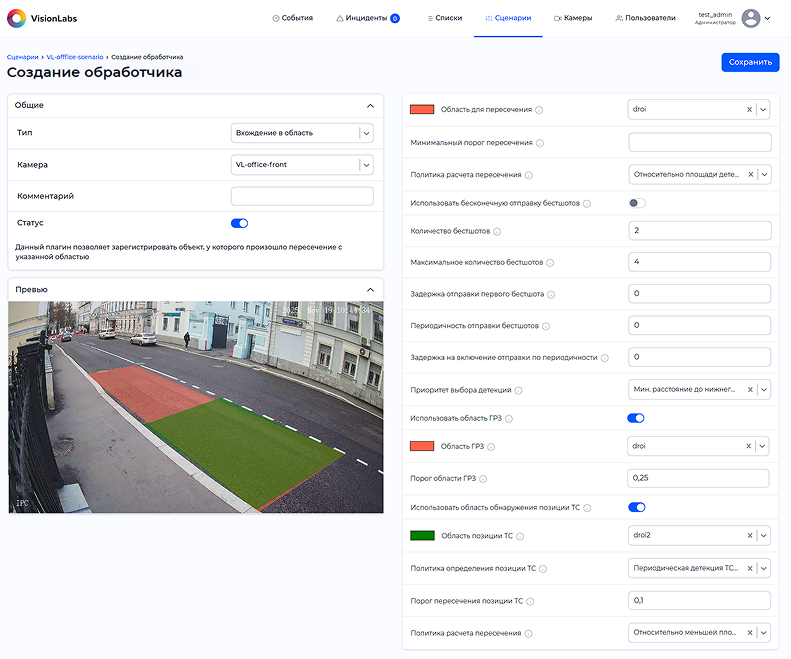
Task: Follow VL-offfice-scenario breadcrumb link
Action: (75, 57)
